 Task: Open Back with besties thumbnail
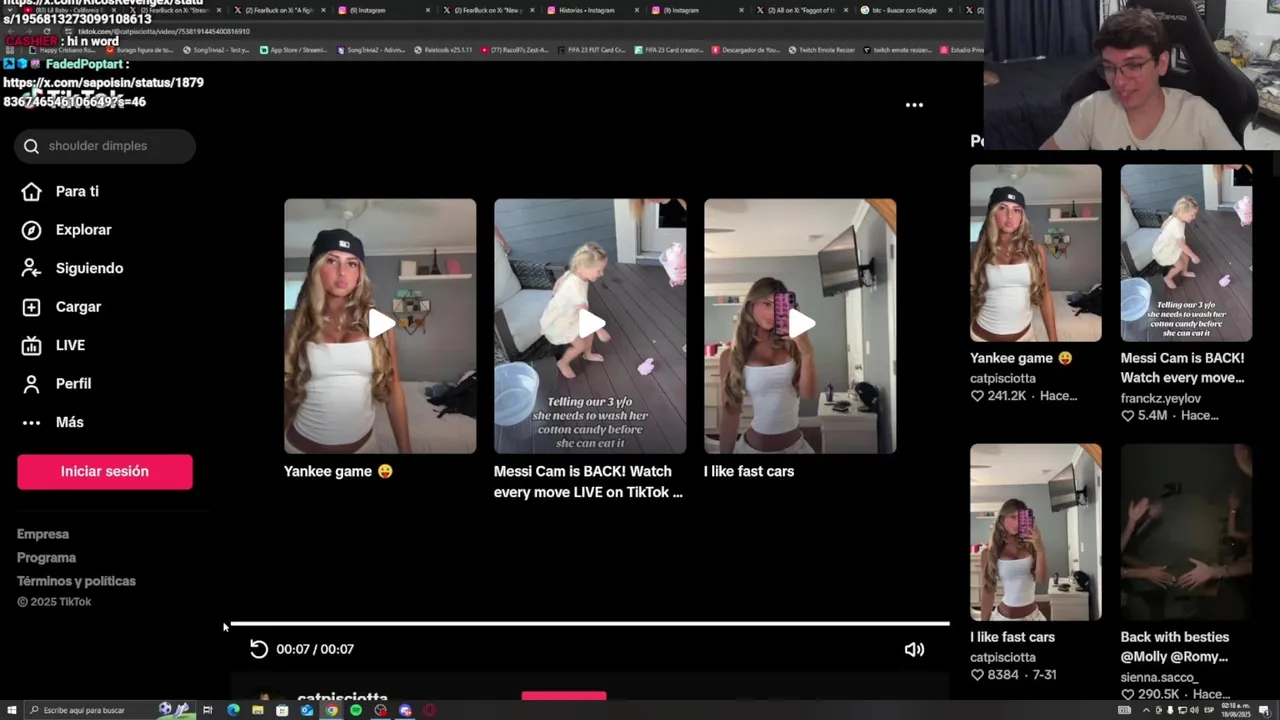(1186, 532)
